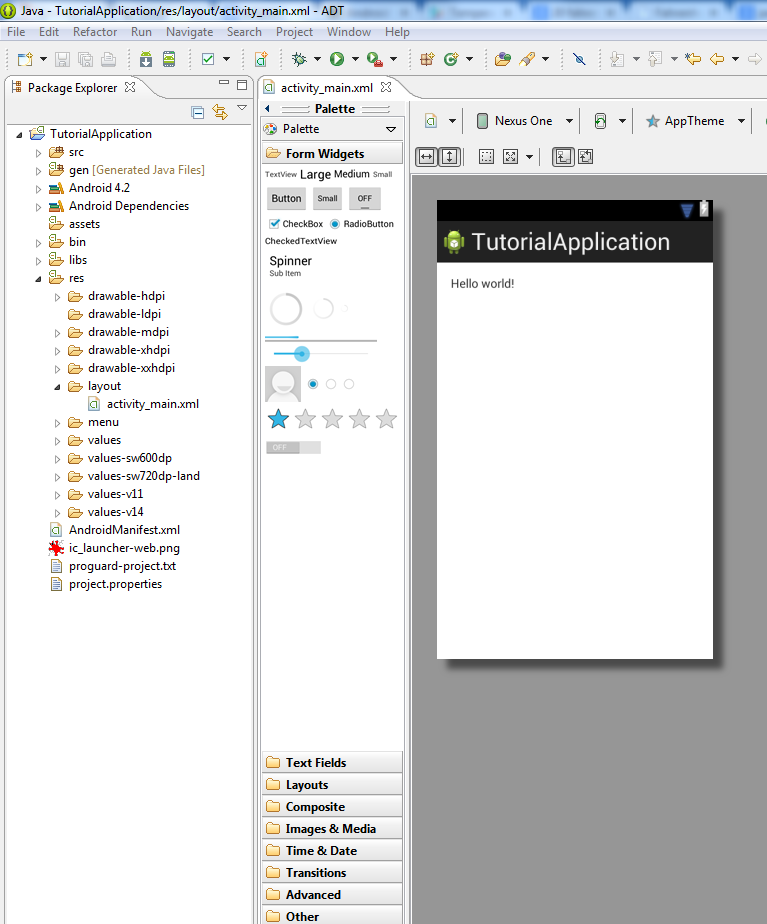
Task: Open the Text Fields palette category
Action: click(332, 763)
